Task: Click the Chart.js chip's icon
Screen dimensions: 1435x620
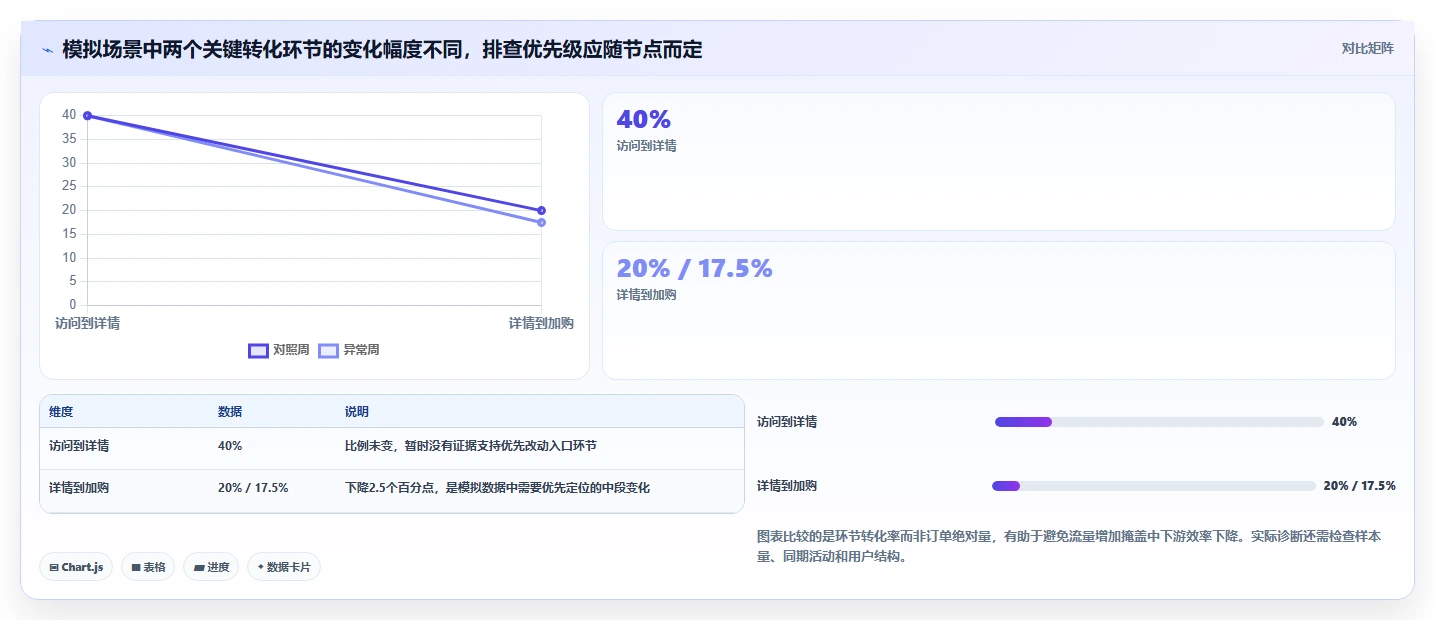Action: pyautogui.click(x=54, y=567)
